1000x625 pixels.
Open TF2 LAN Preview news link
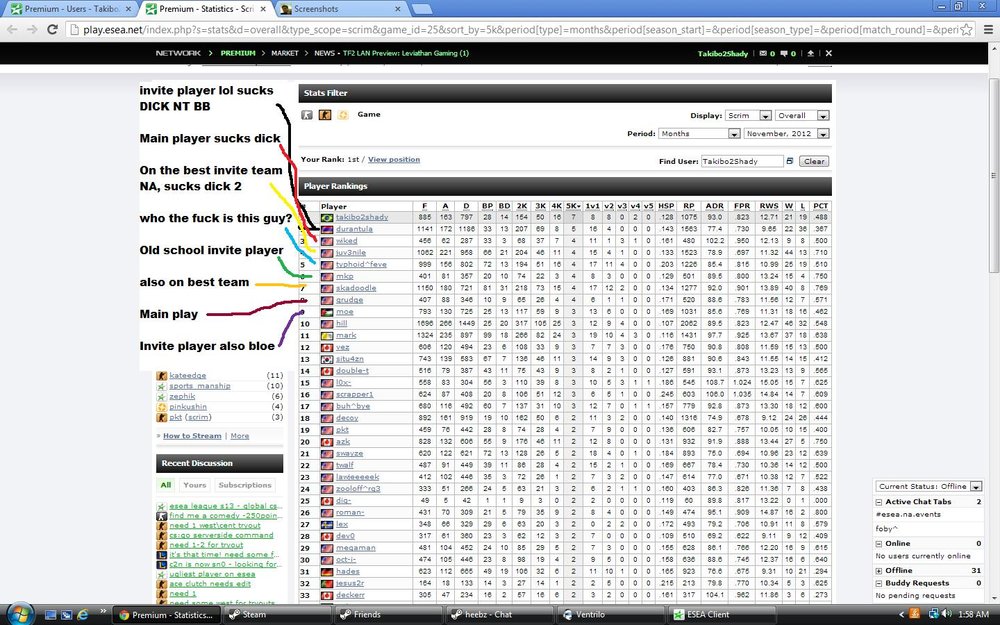click(406, 54)
